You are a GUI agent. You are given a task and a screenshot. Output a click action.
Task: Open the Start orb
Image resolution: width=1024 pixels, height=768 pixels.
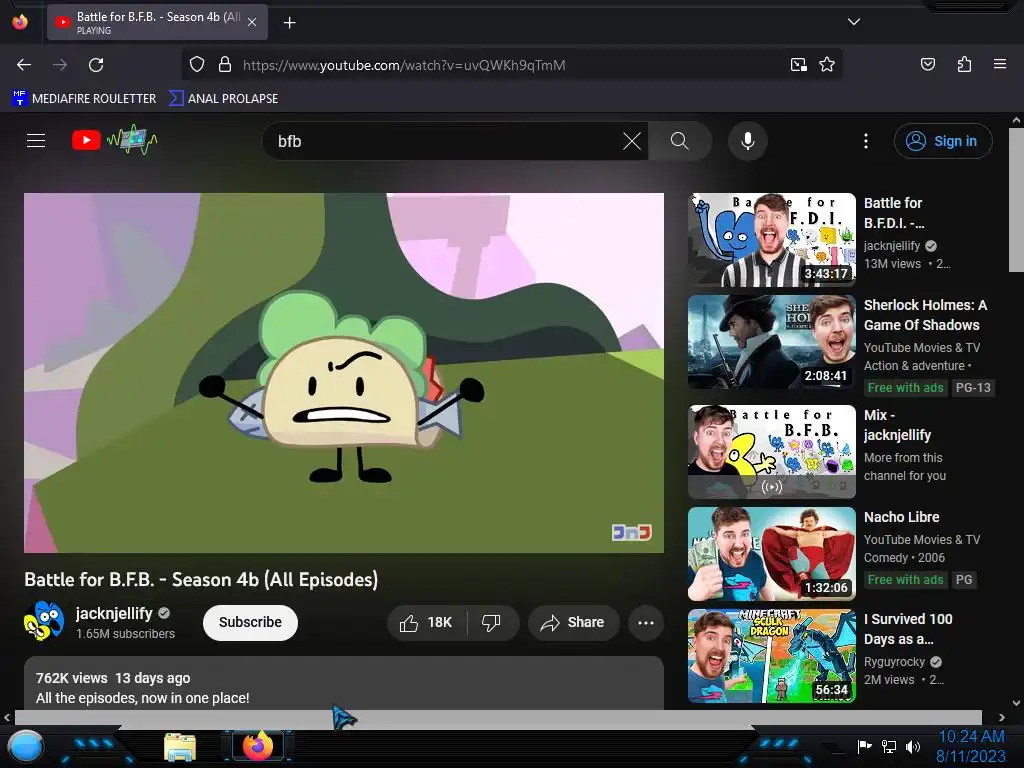click(x=25, y=747)
